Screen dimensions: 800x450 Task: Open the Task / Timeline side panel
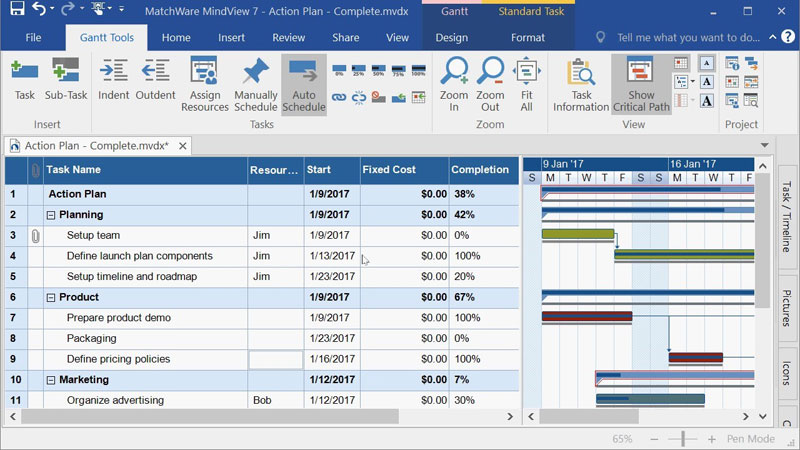click(786, 217)
